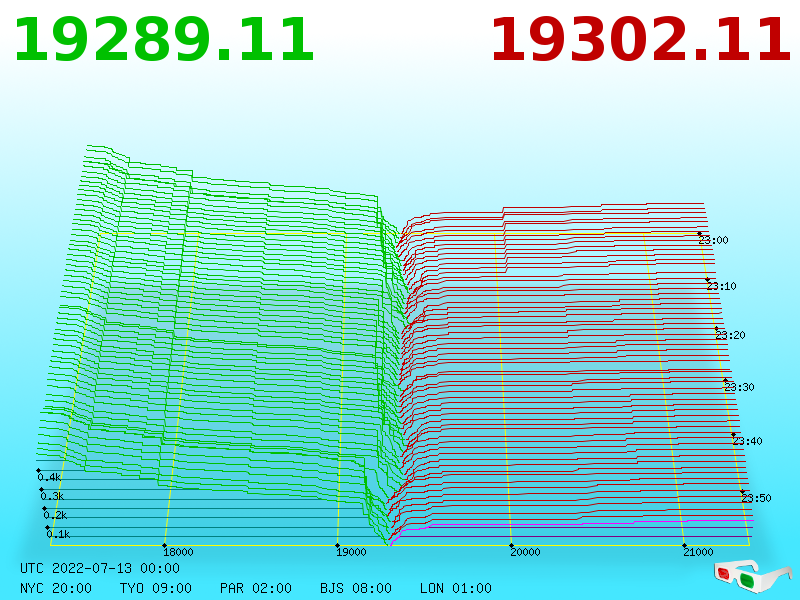This screenshot has width=800, height=600.
Task: Click the 18000 price axis label
Action: tap(178, 552)
